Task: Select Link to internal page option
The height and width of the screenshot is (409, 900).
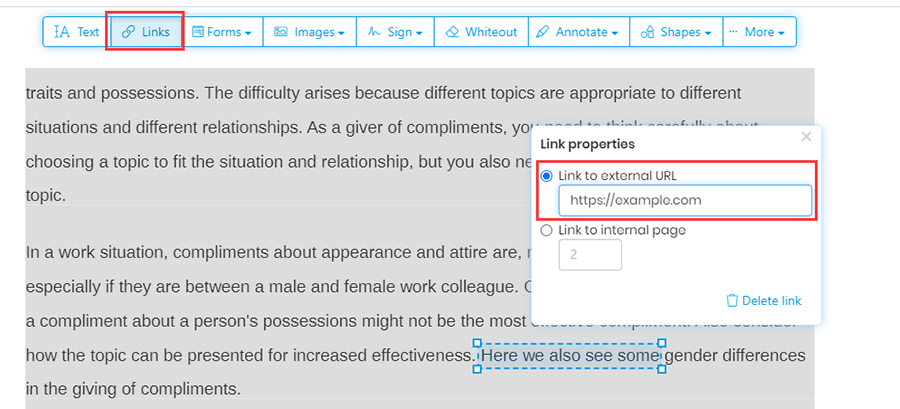Action: [546, 230]
